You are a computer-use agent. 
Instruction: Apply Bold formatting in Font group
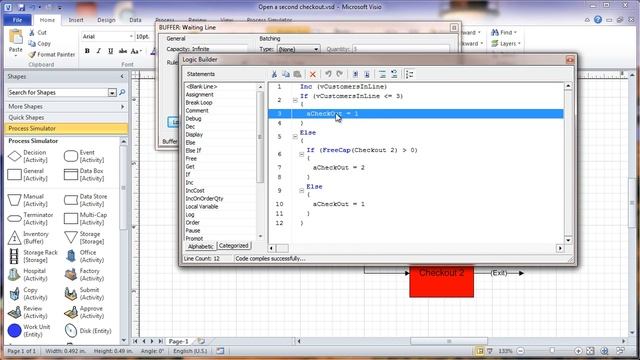87,51
